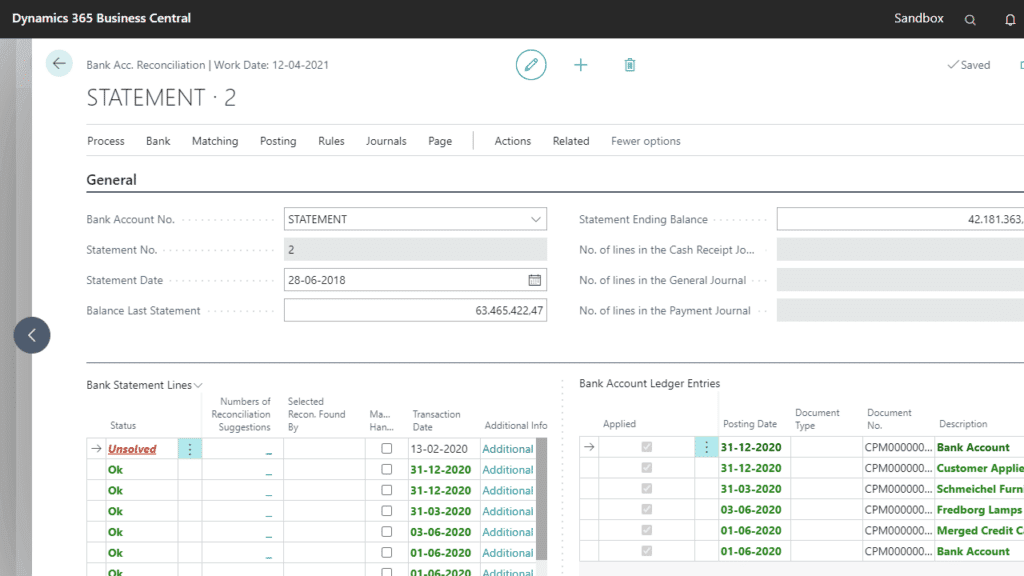Screen dimensions: 1024x576
Task: Tick the checkbox in the Unsolved row
Action: (x=387, y=449)
